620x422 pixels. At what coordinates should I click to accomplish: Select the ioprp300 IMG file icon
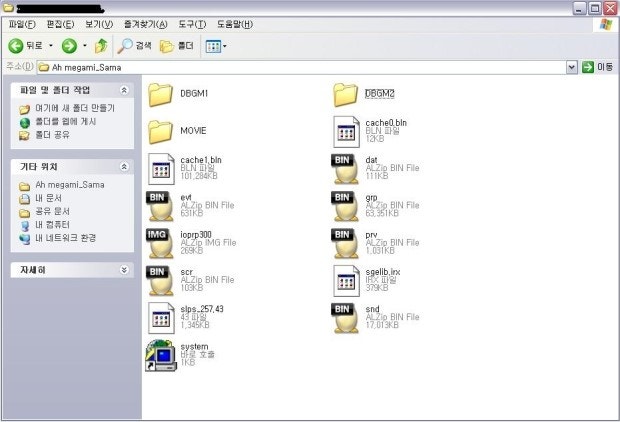[x=160, y=239]
